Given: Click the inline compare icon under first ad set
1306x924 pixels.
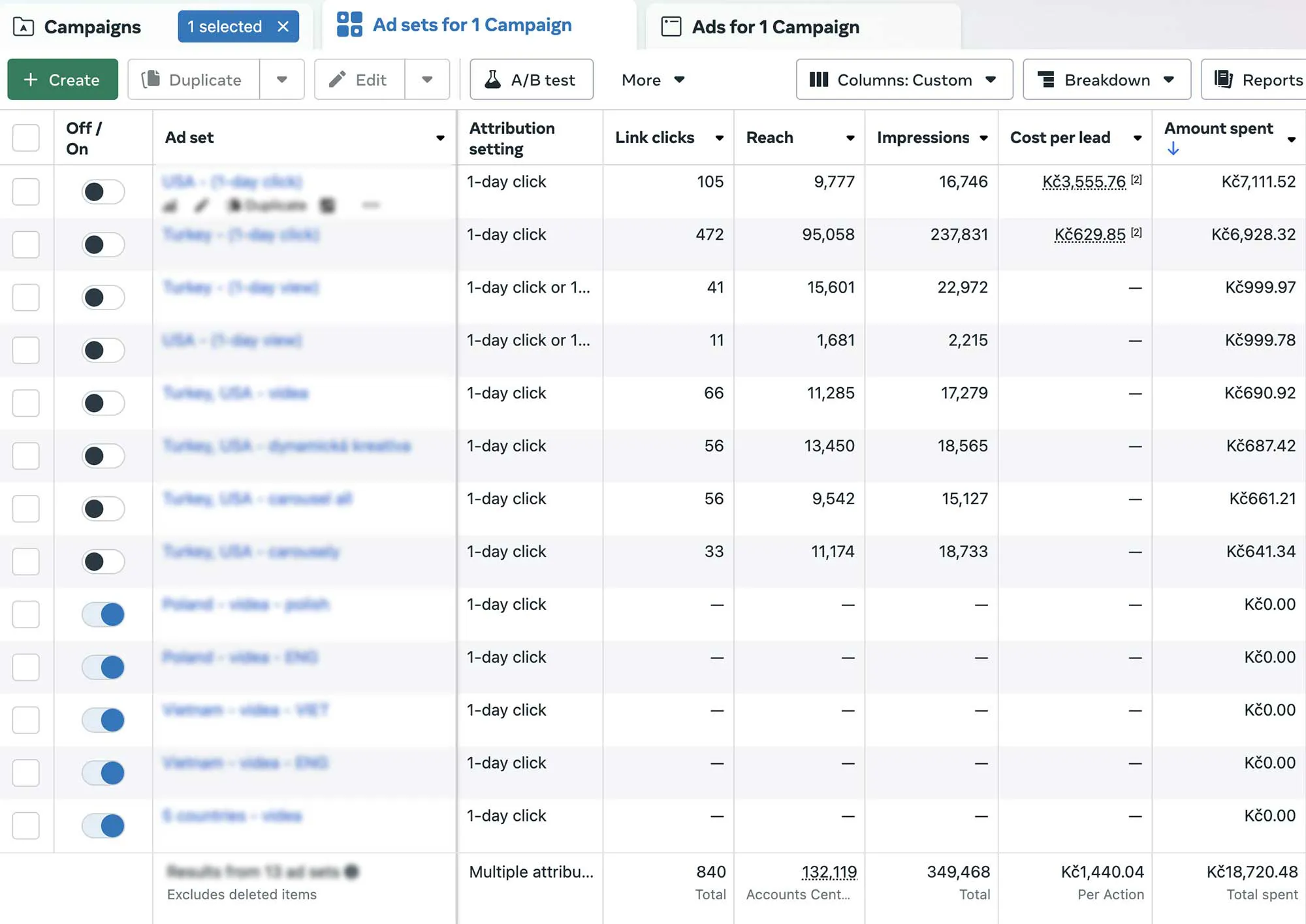Looking at the screenshot, I should point(328,206).
